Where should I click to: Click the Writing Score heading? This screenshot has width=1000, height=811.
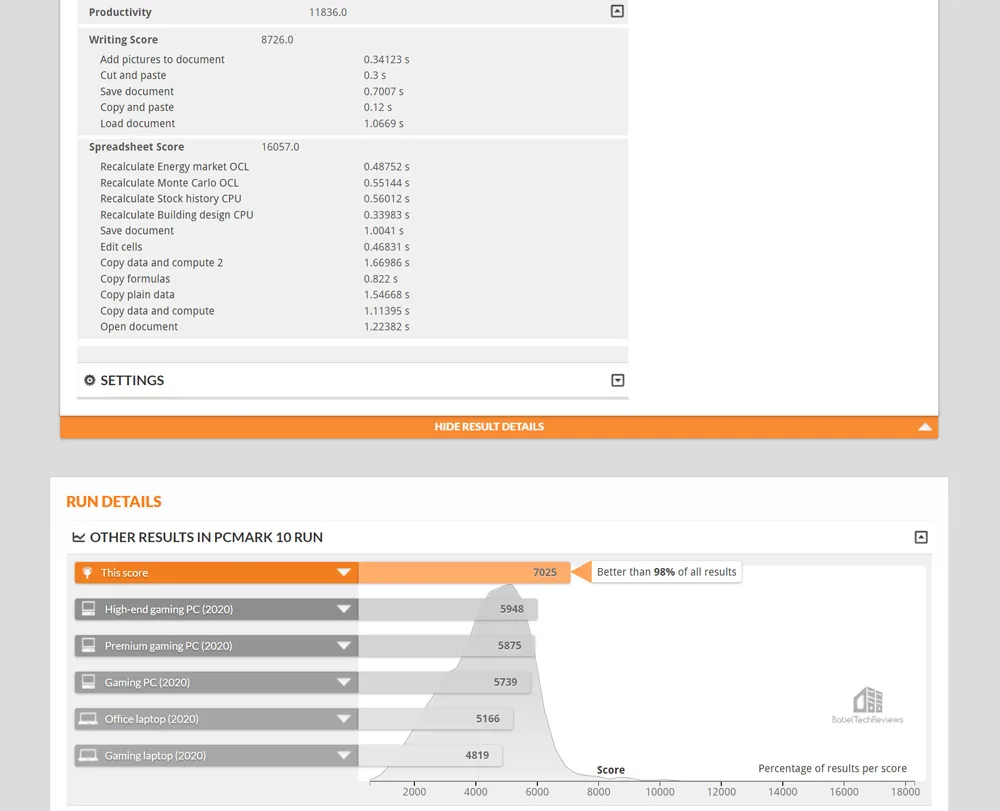(123, 40)
